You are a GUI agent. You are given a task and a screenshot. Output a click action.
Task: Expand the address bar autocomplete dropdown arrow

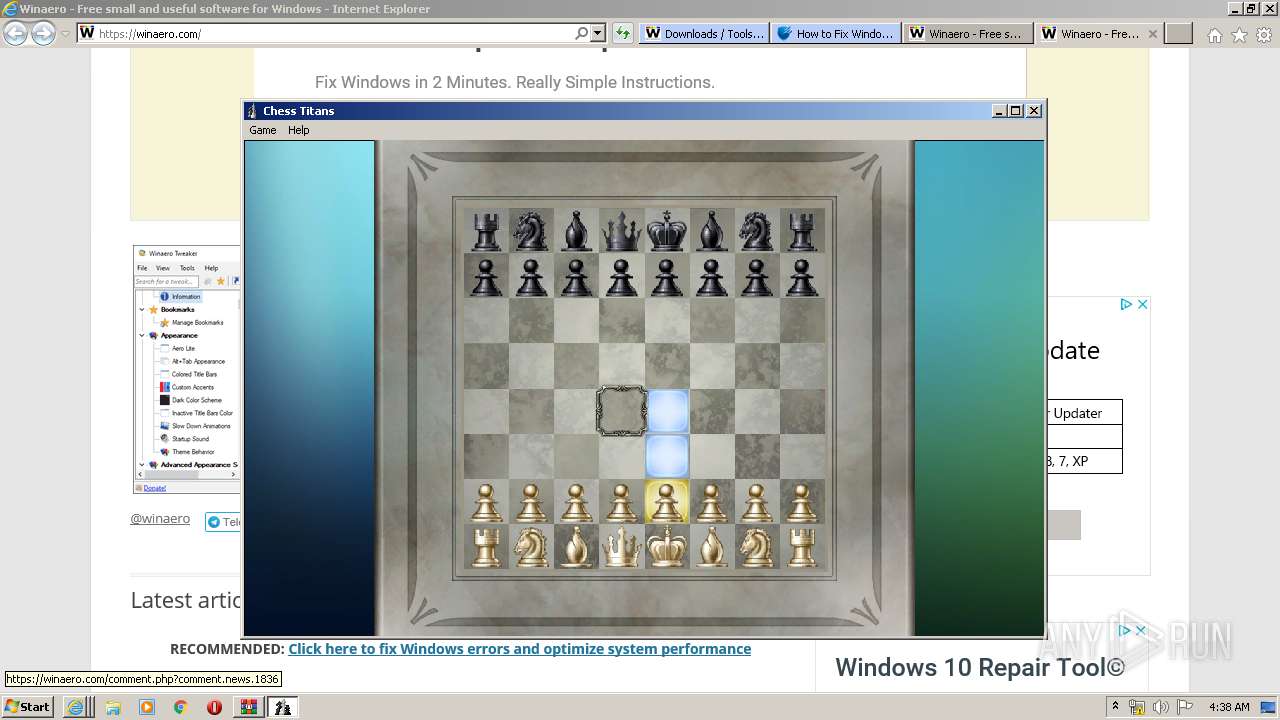(598, 33)
